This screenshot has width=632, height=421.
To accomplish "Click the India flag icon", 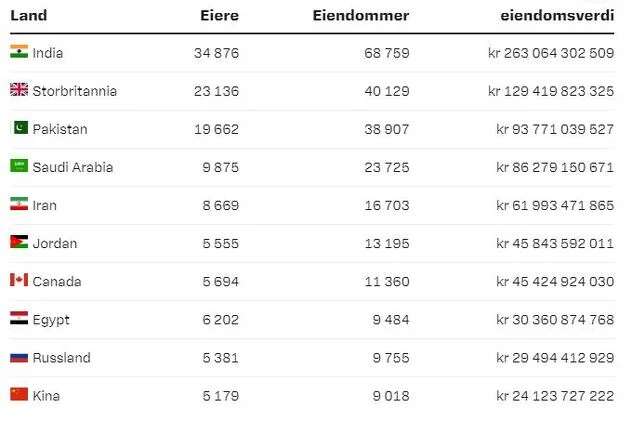I will point(19,52).
